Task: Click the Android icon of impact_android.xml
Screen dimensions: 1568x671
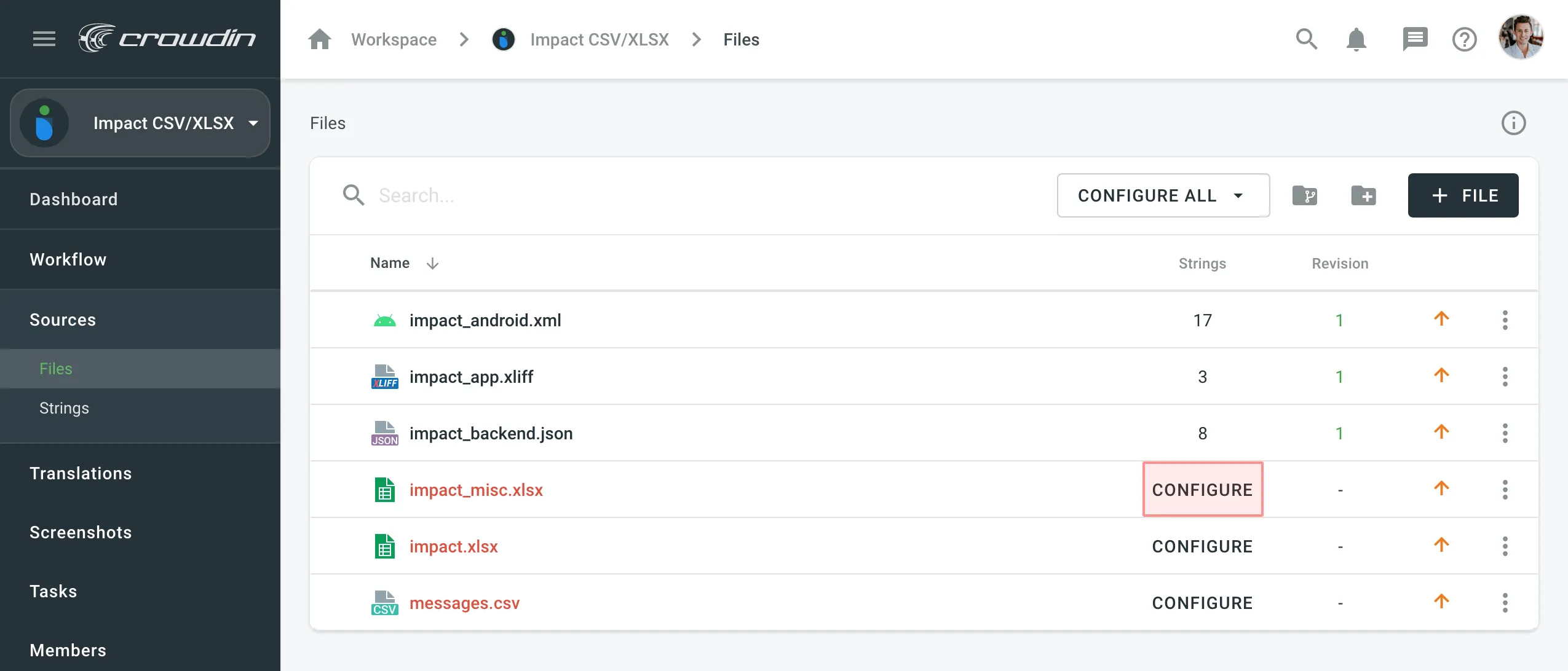Action: click(385, 321)
